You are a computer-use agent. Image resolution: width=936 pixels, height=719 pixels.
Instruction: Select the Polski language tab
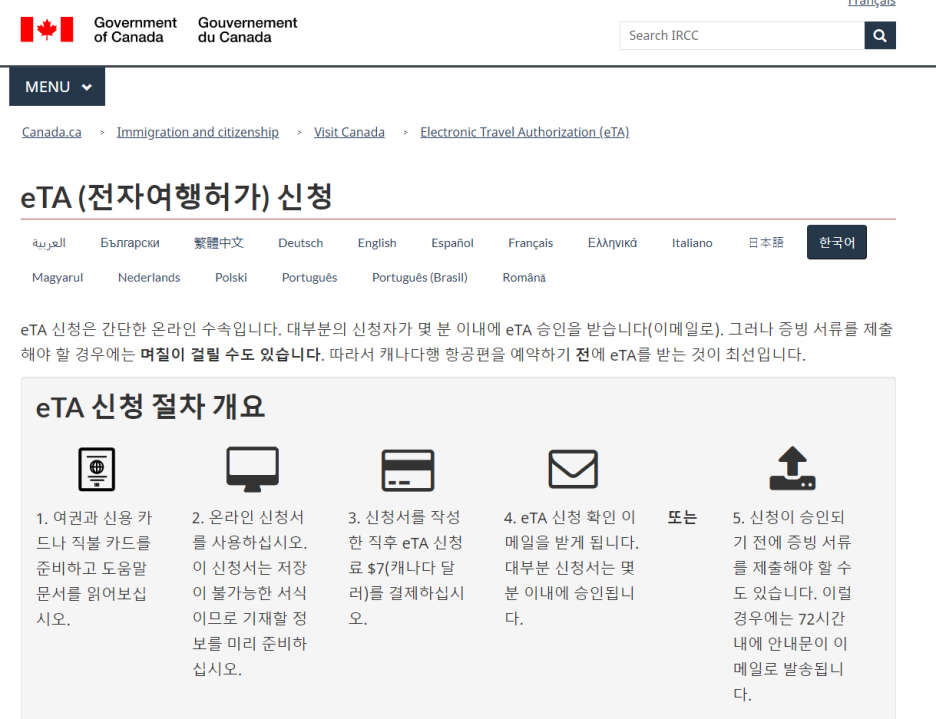click(231, 277)
